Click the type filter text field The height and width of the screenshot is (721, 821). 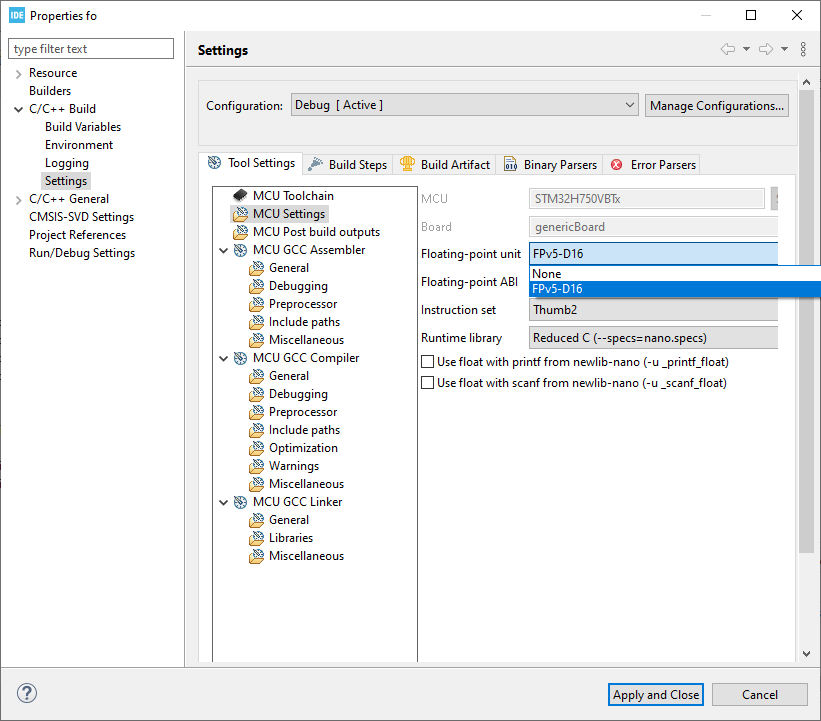[91, 49]
